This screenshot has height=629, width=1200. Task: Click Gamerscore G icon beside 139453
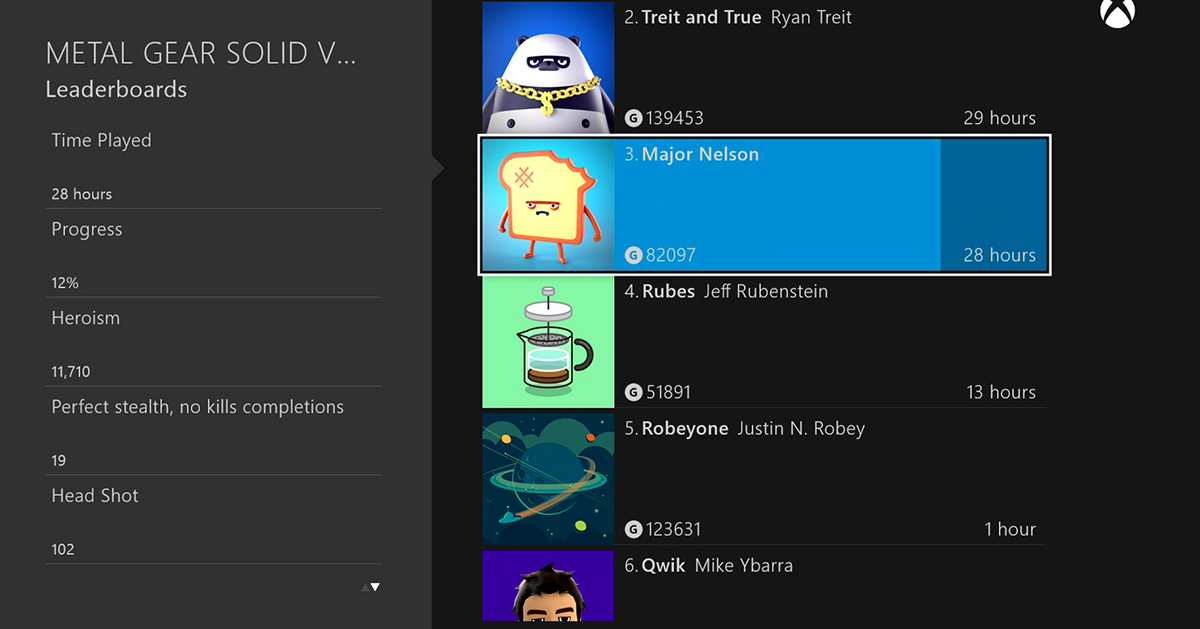coord(633,118)
